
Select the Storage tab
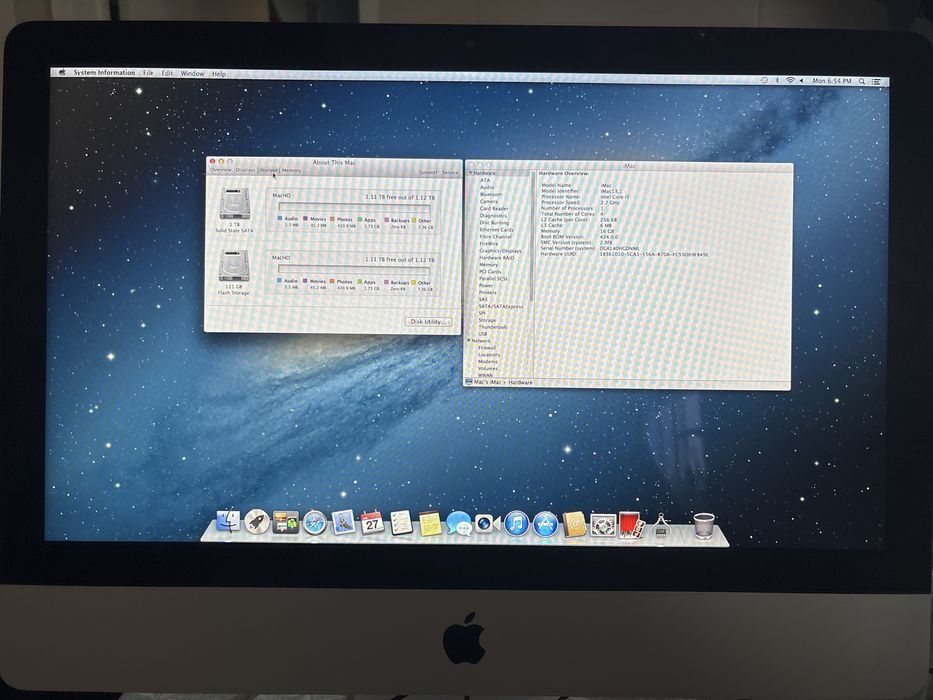269,170
